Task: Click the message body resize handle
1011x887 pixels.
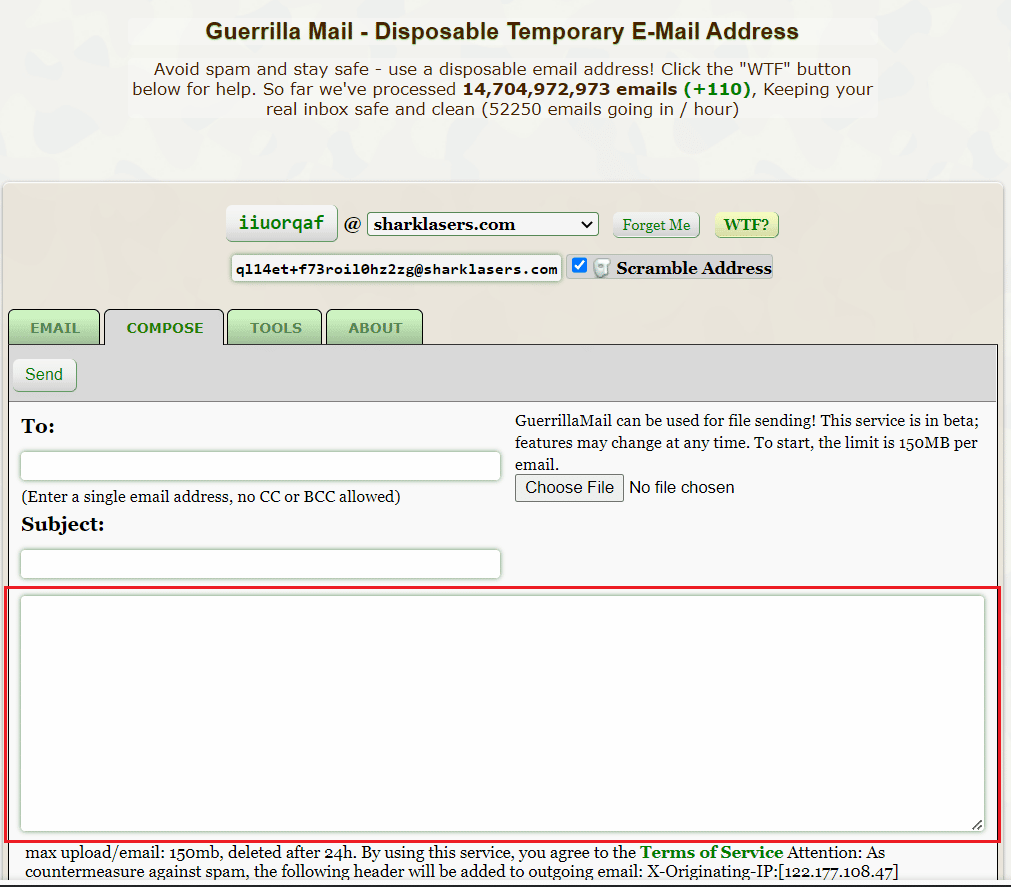Action: click(x=977, y=824)
